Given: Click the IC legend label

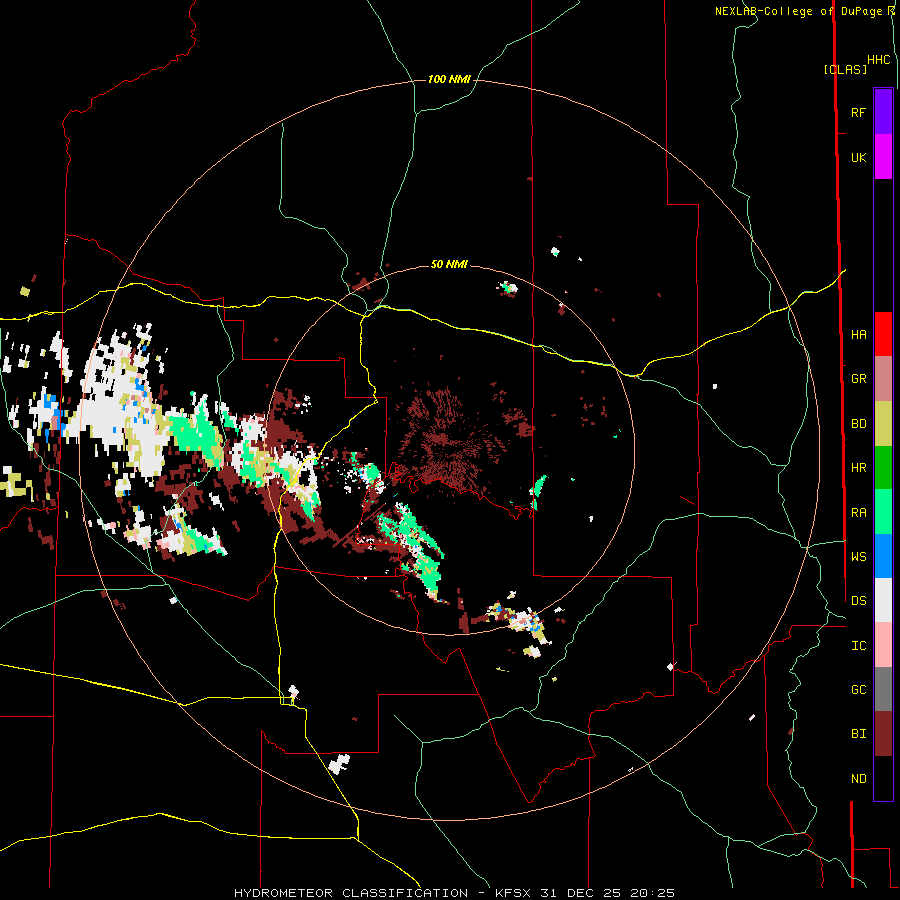Looking at the screenshot, I should pos(858,646).
